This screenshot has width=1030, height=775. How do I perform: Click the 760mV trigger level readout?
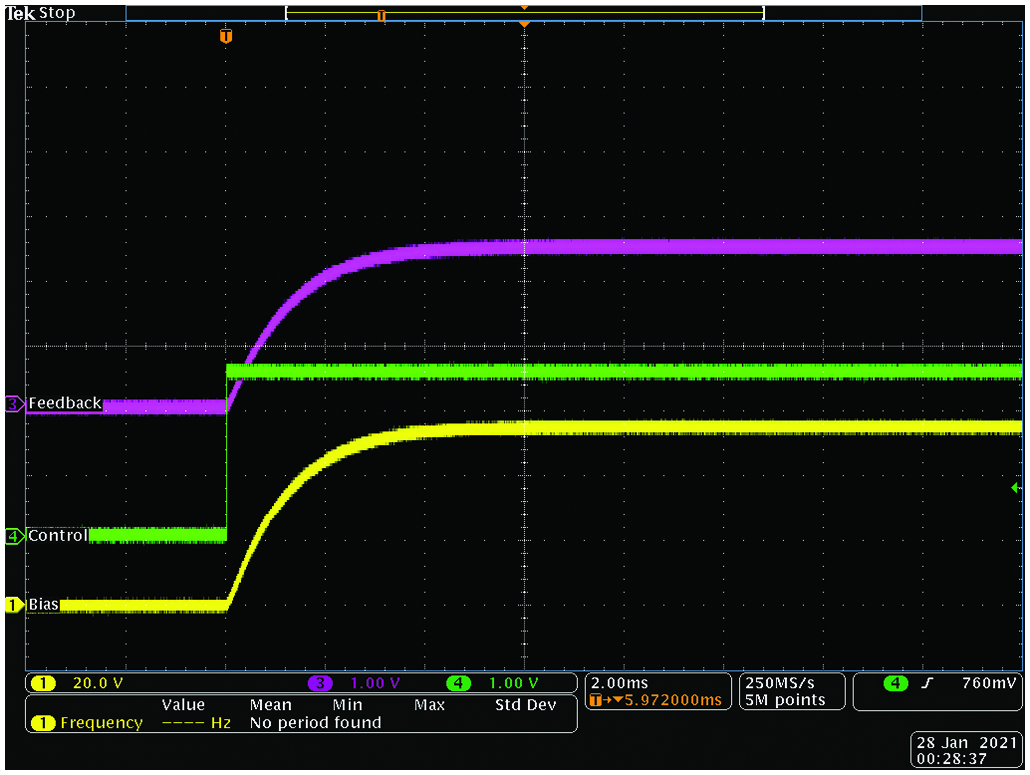click(990, 683)
